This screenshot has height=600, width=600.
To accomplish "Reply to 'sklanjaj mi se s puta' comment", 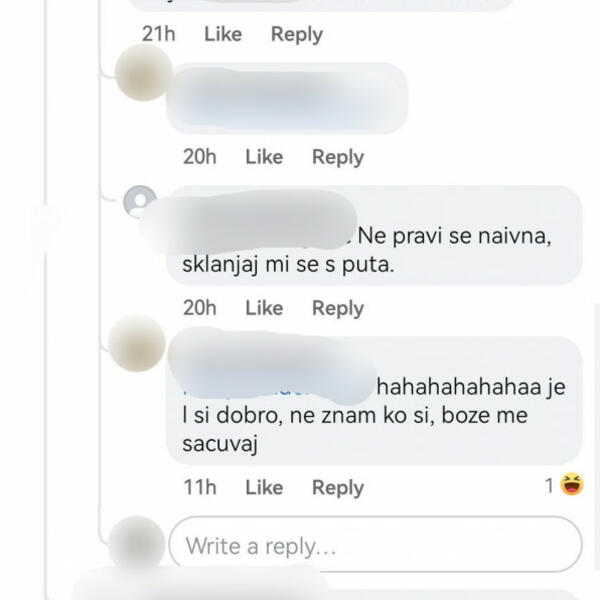I will tap(338, 308).
